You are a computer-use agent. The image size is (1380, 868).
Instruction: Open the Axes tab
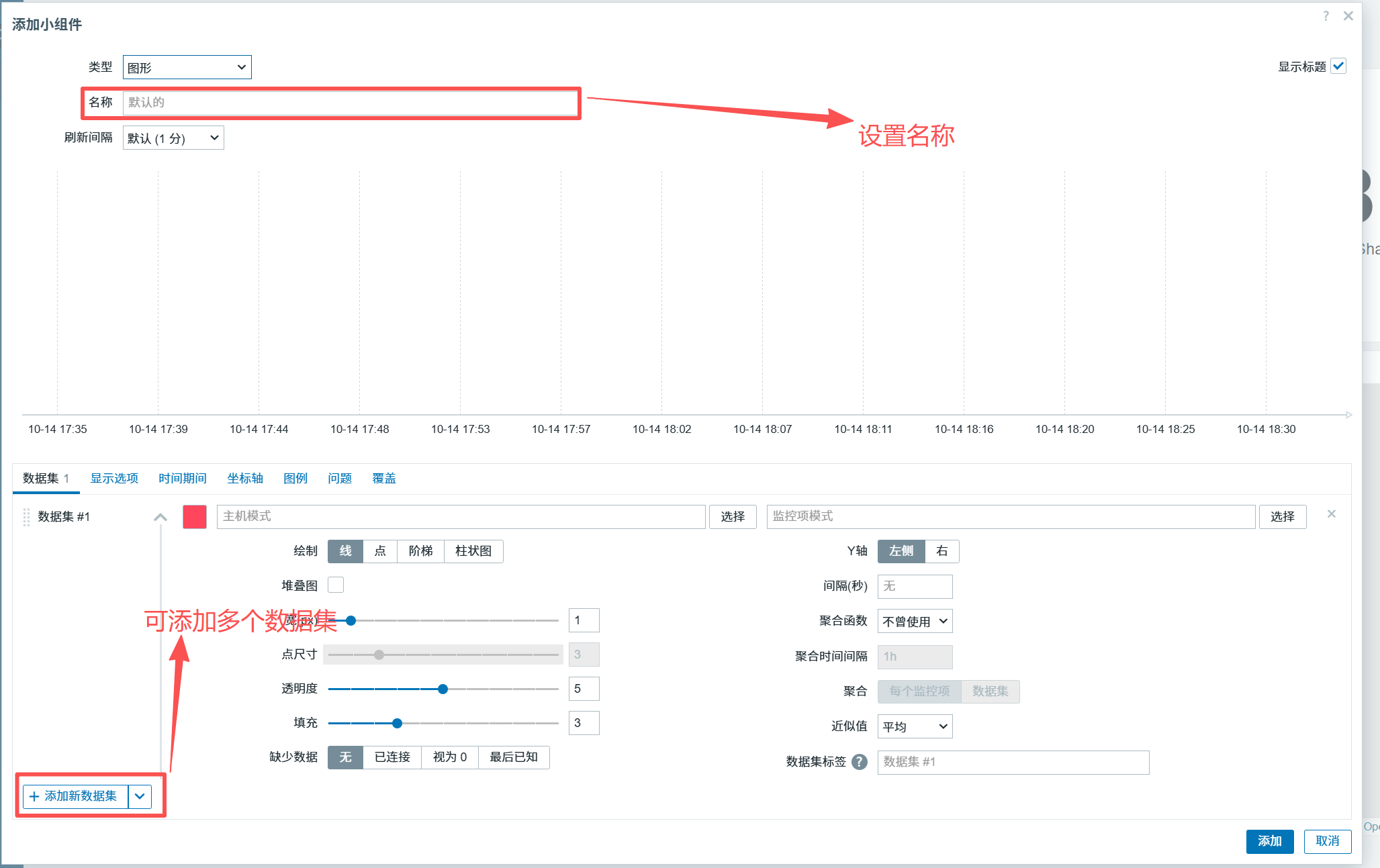[x=244, y=479]
